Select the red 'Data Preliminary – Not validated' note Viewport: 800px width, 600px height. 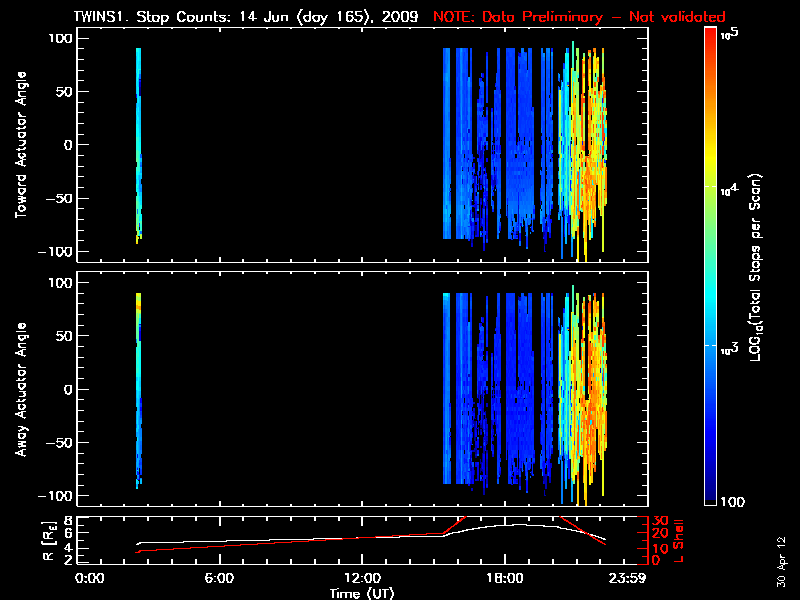[579, 17]
